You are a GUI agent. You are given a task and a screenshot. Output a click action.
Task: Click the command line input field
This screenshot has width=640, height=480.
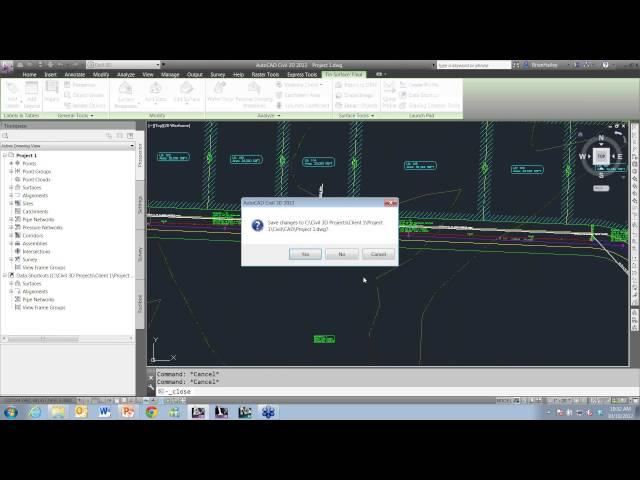pyautogui.click(x=392, y=391)
